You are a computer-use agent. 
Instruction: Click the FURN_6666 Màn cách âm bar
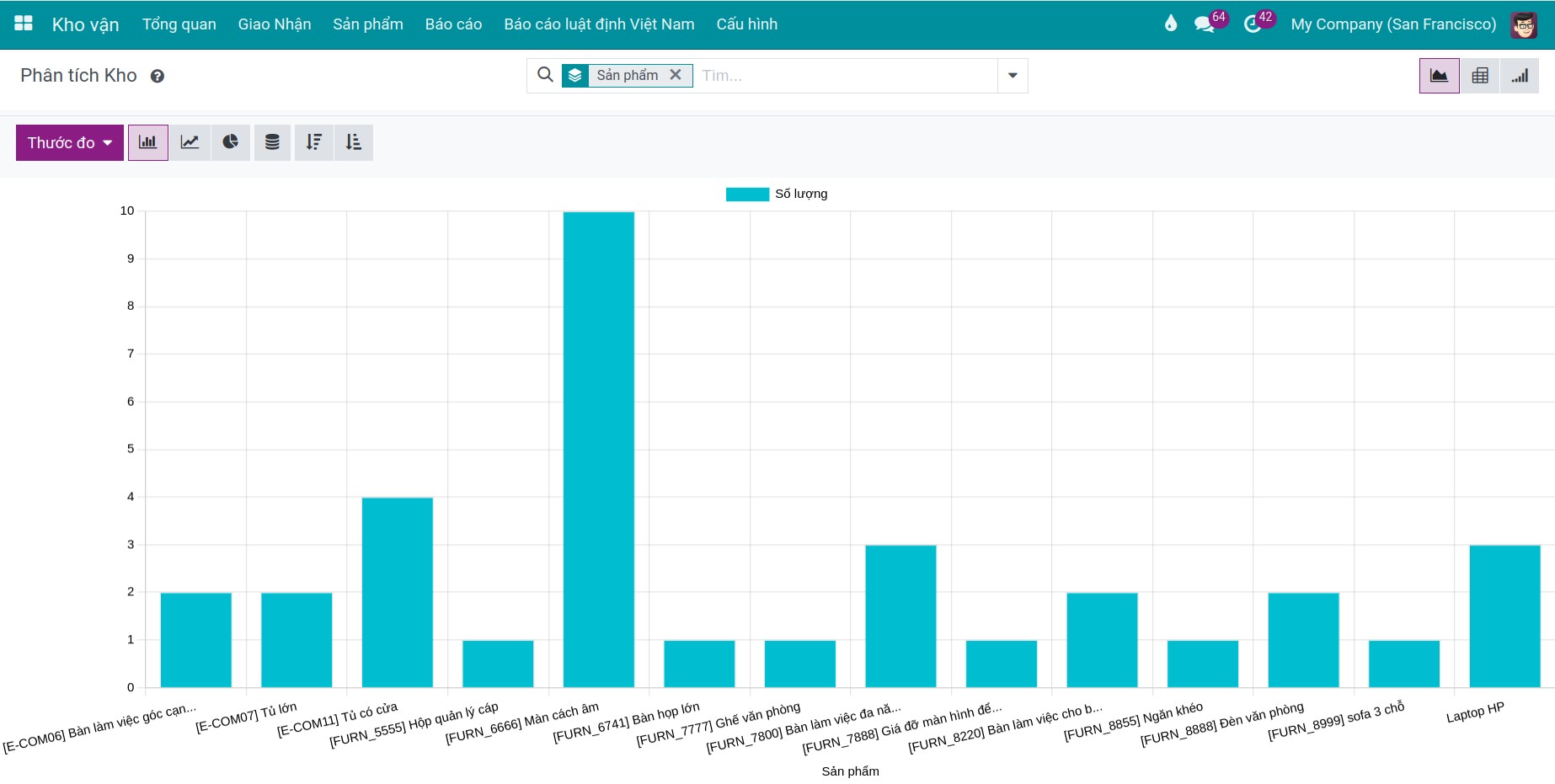[x=599, y=450]
